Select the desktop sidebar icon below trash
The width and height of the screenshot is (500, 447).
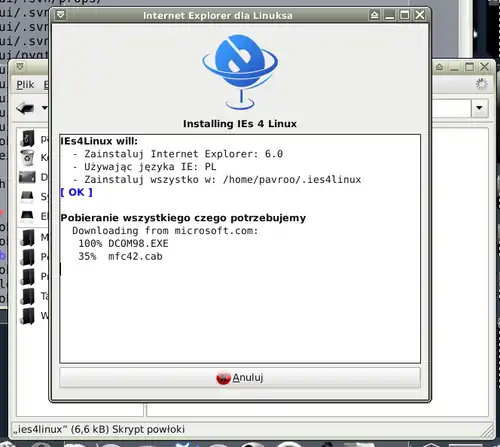tap(27, 177)
